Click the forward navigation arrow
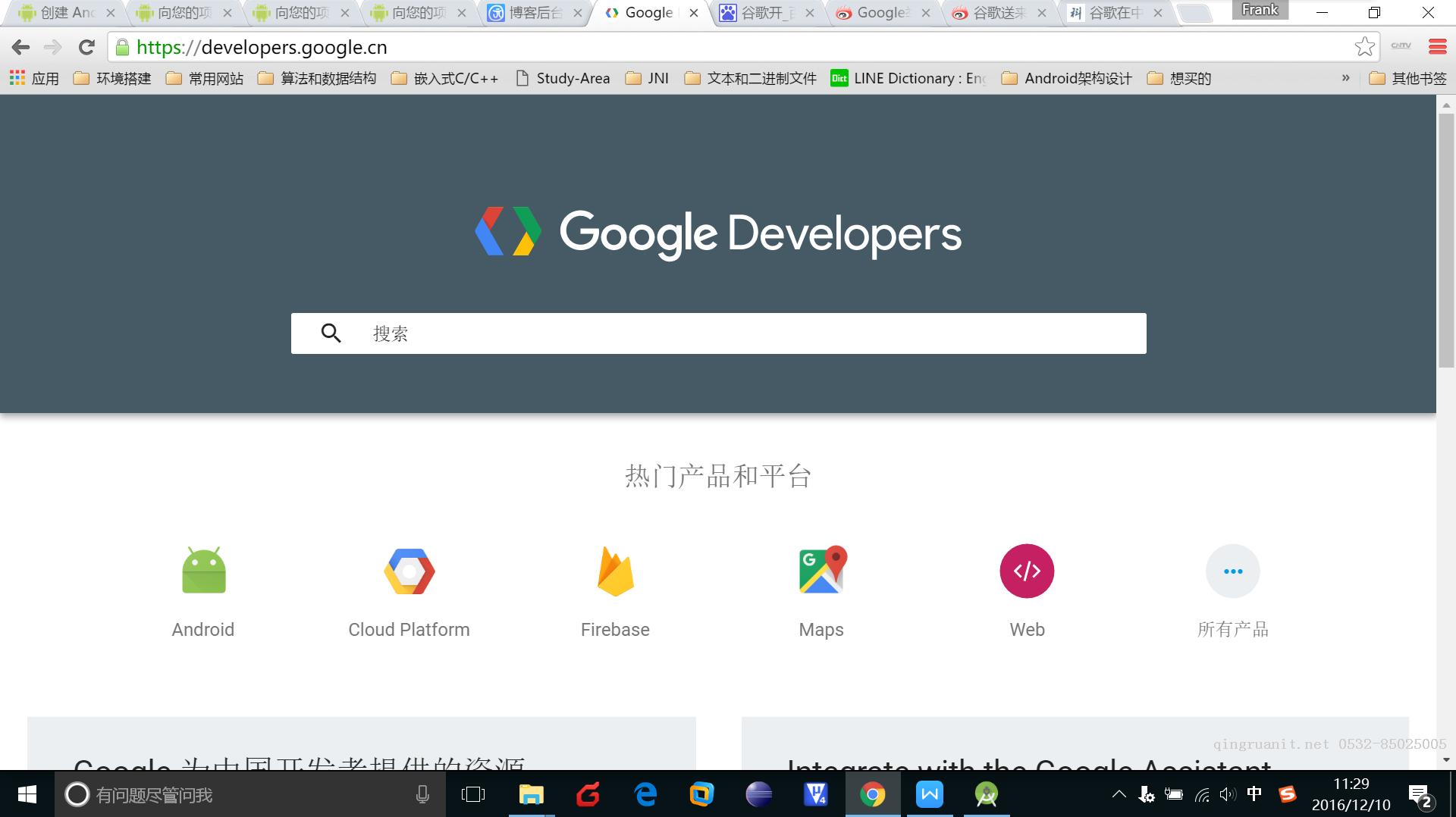 (x=52, y=47)
